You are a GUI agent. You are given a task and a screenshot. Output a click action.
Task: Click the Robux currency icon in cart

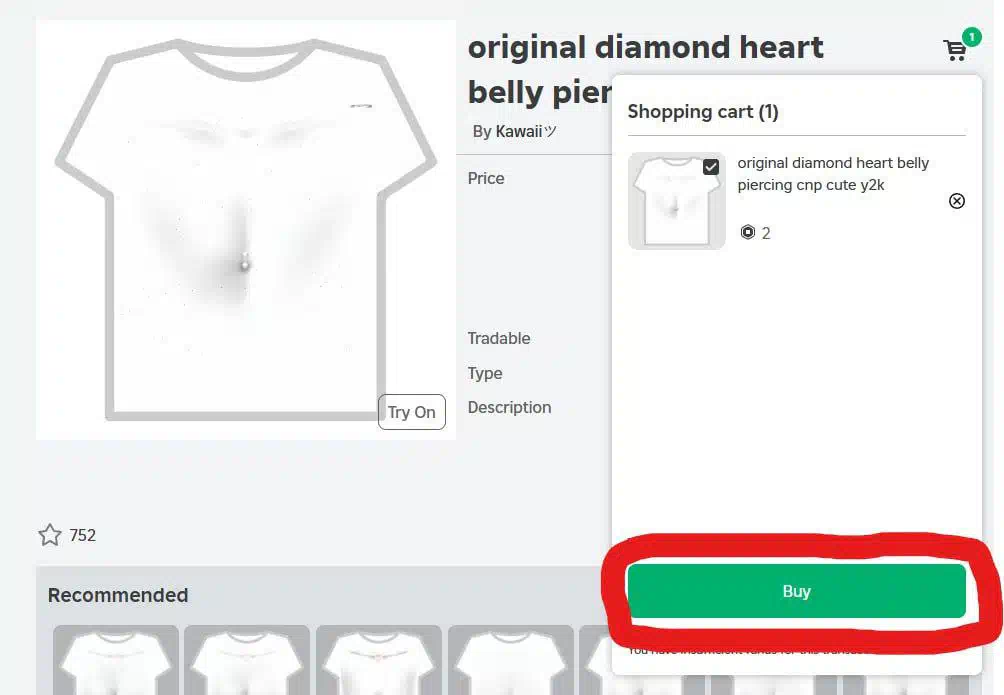pyautogui.click(x=747, y=232)
